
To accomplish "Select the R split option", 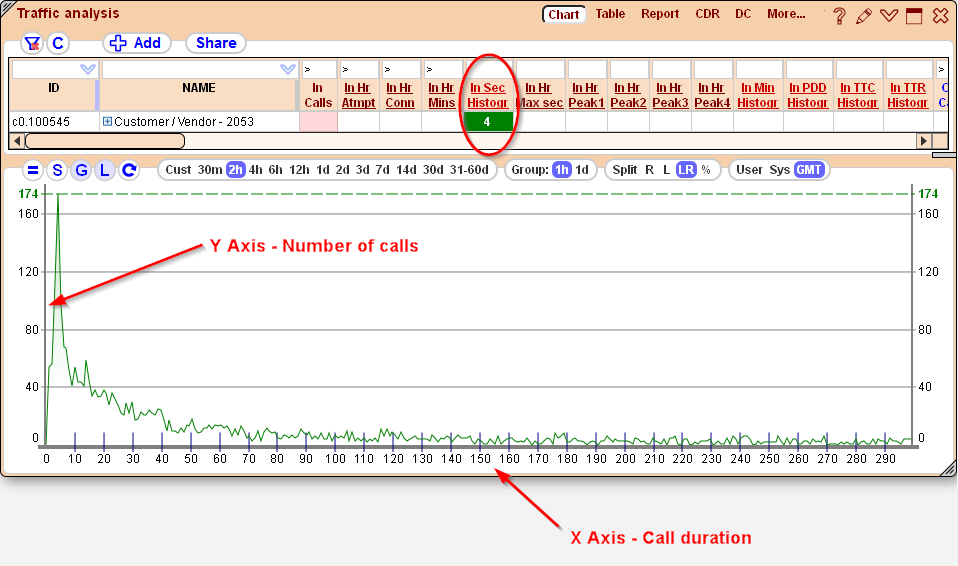I will click(x=649, y=170).
